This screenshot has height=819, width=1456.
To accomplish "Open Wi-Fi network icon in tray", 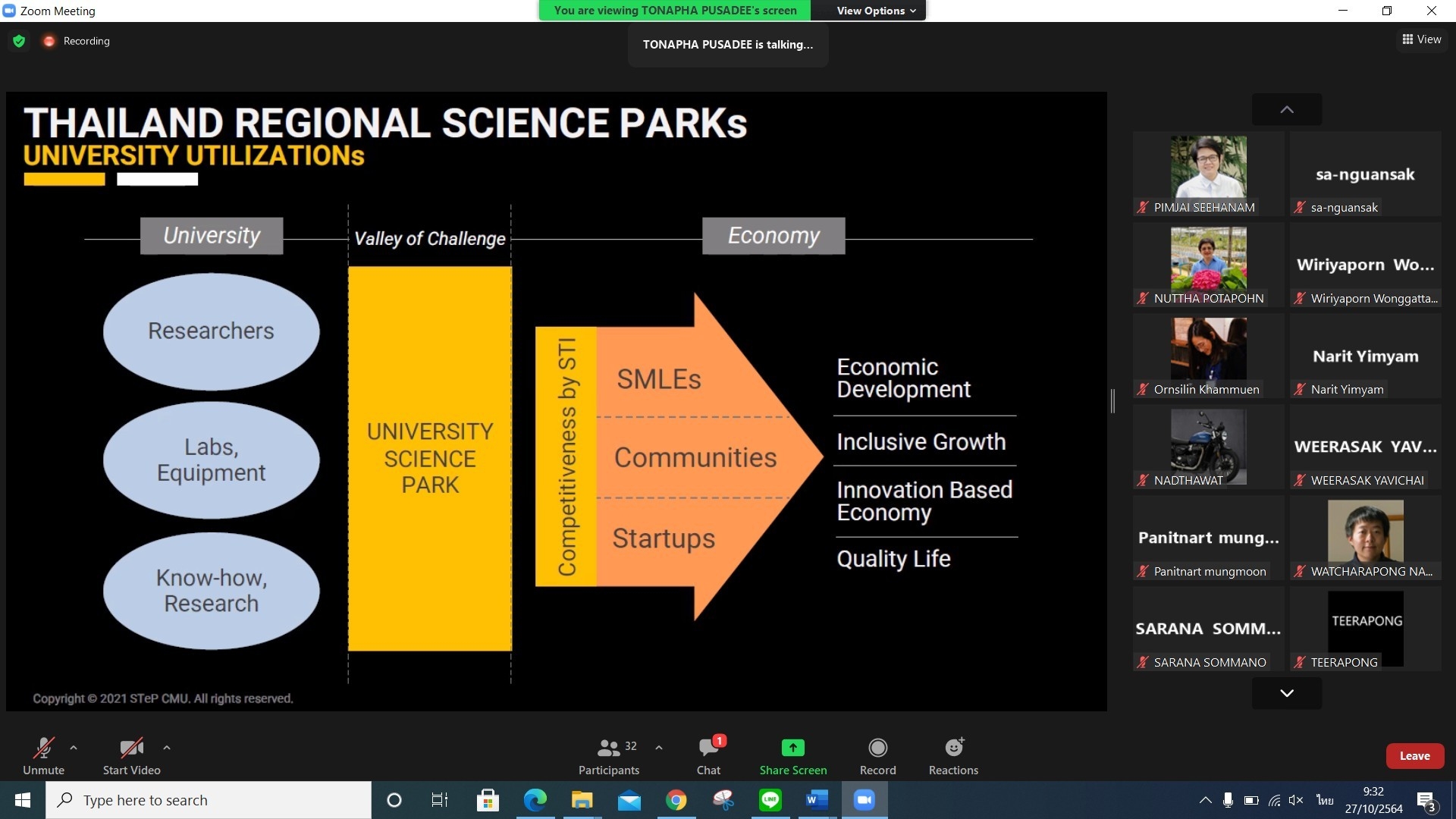I will pyautogui.click(x=1274, y=800).
